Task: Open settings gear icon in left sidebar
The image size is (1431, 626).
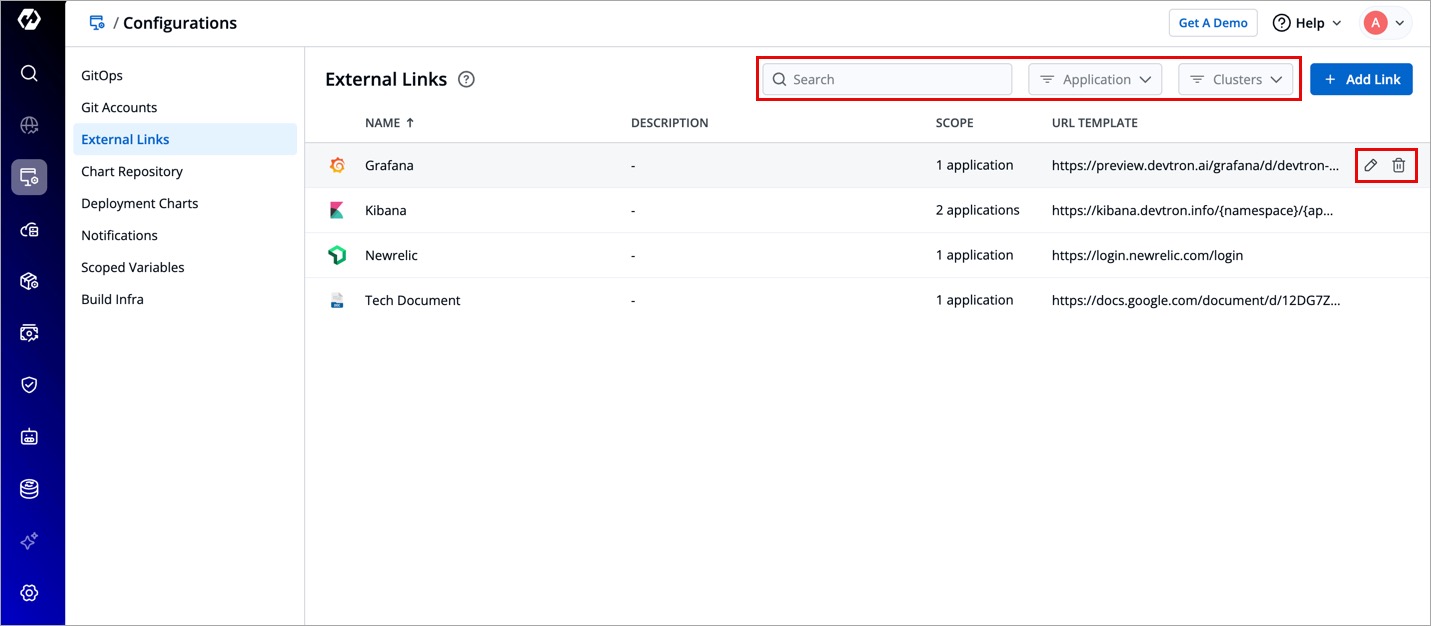Action: click(x=29, y=593)
